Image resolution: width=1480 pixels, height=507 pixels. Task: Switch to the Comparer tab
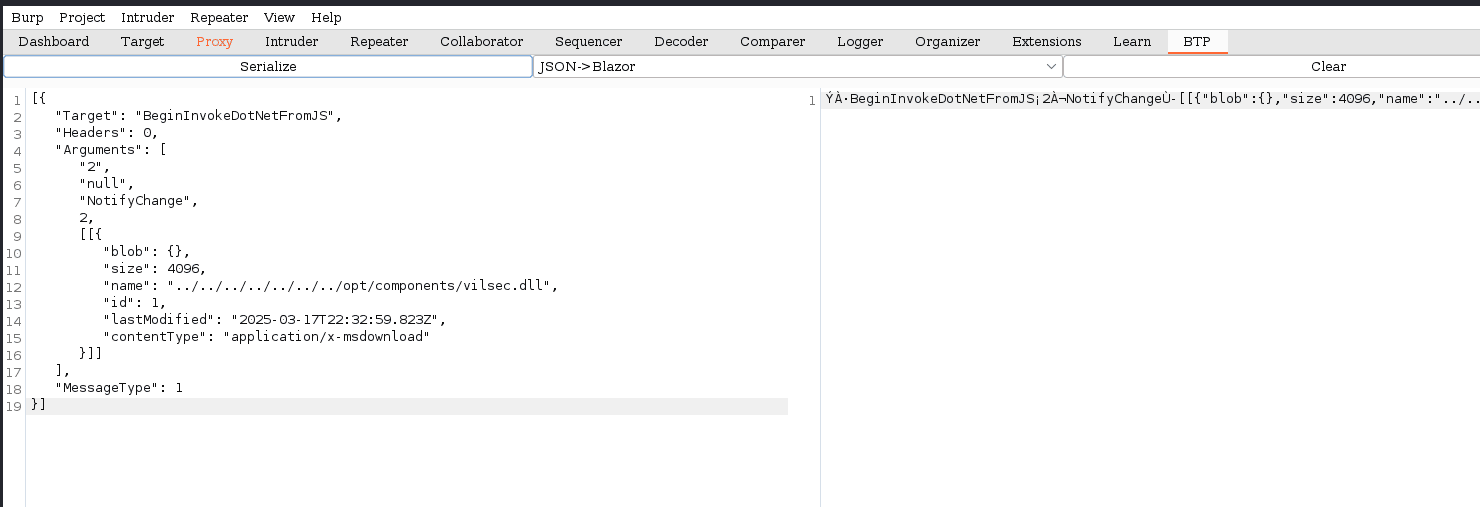pos(773,41)
